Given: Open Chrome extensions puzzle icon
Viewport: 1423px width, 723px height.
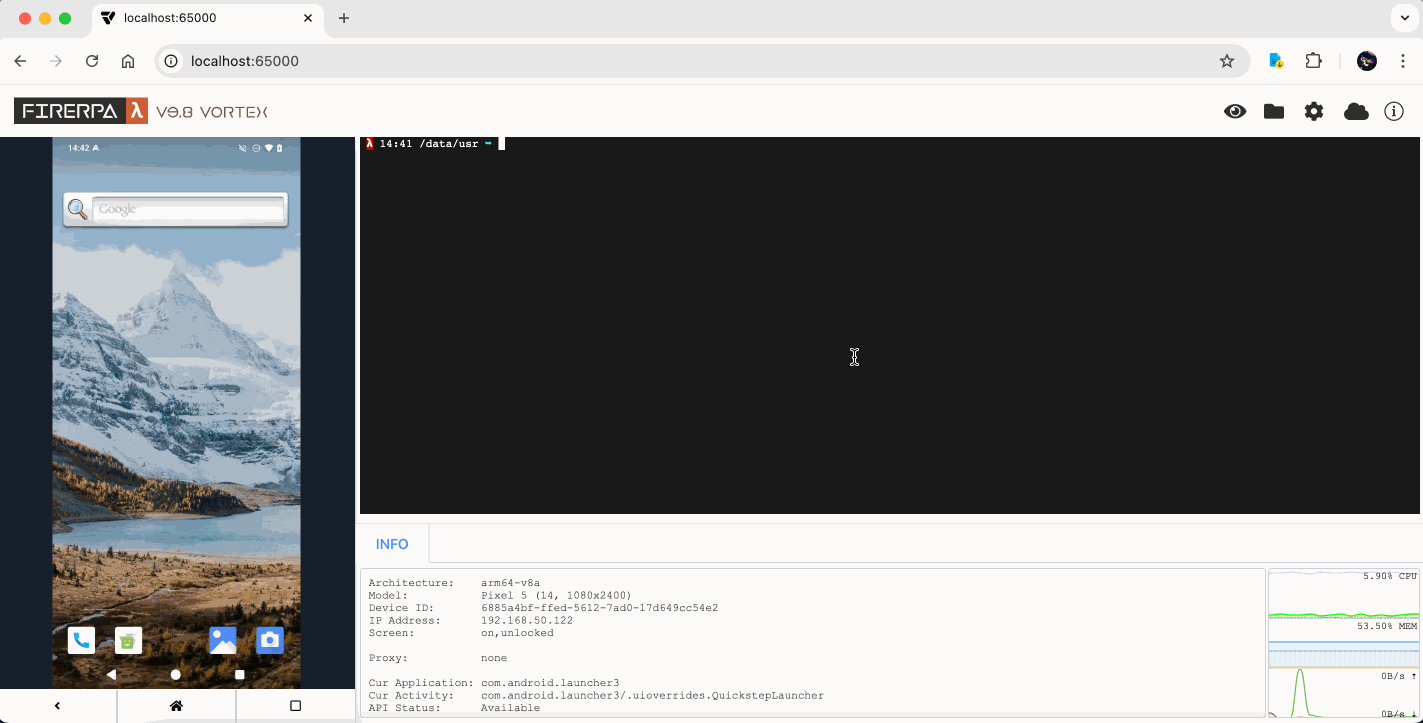Looking at the screenshot, I should [1314, 61].
